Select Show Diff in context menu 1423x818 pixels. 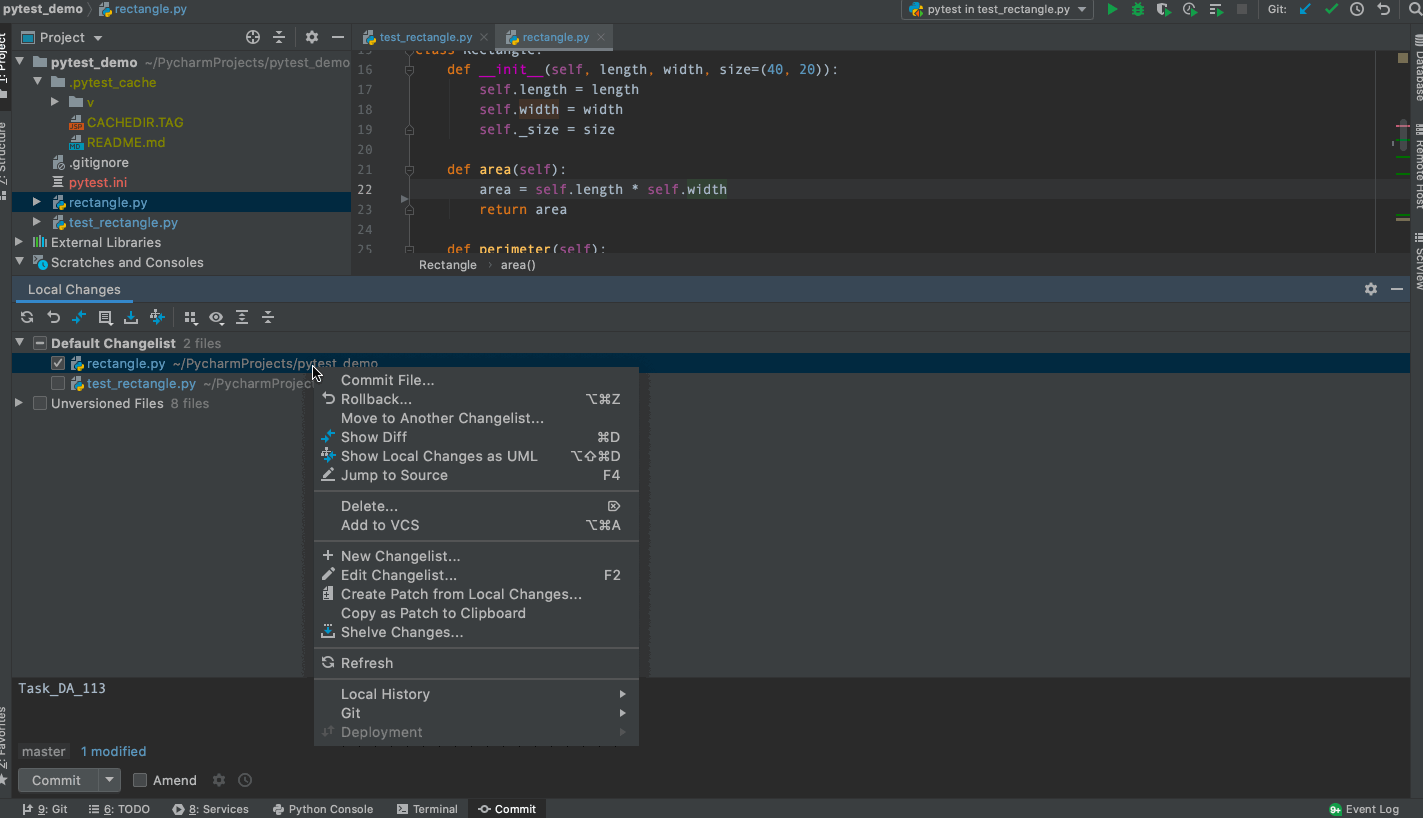(x=476, y=437)
